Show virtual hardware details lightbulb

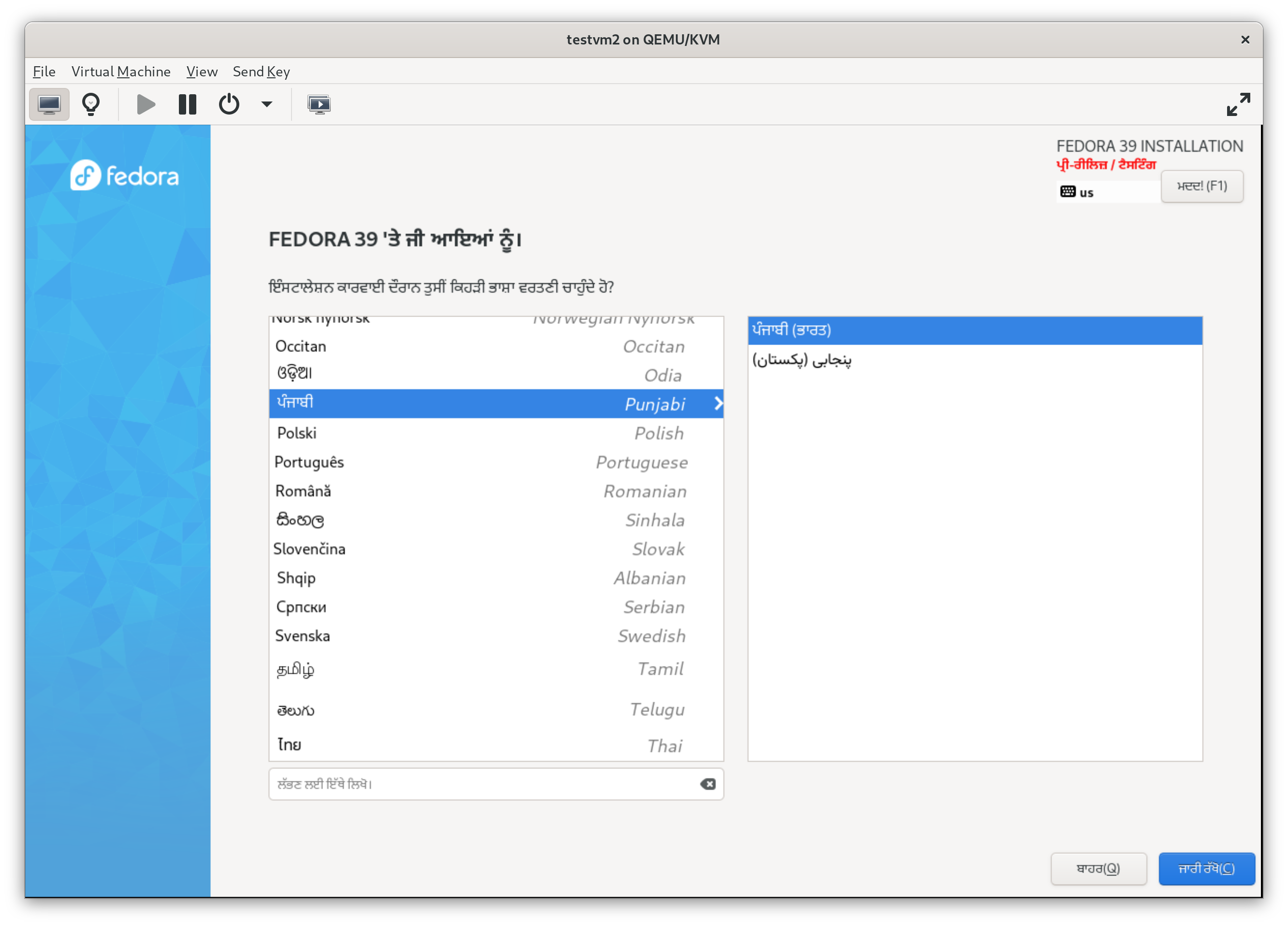tap(91, 104)
